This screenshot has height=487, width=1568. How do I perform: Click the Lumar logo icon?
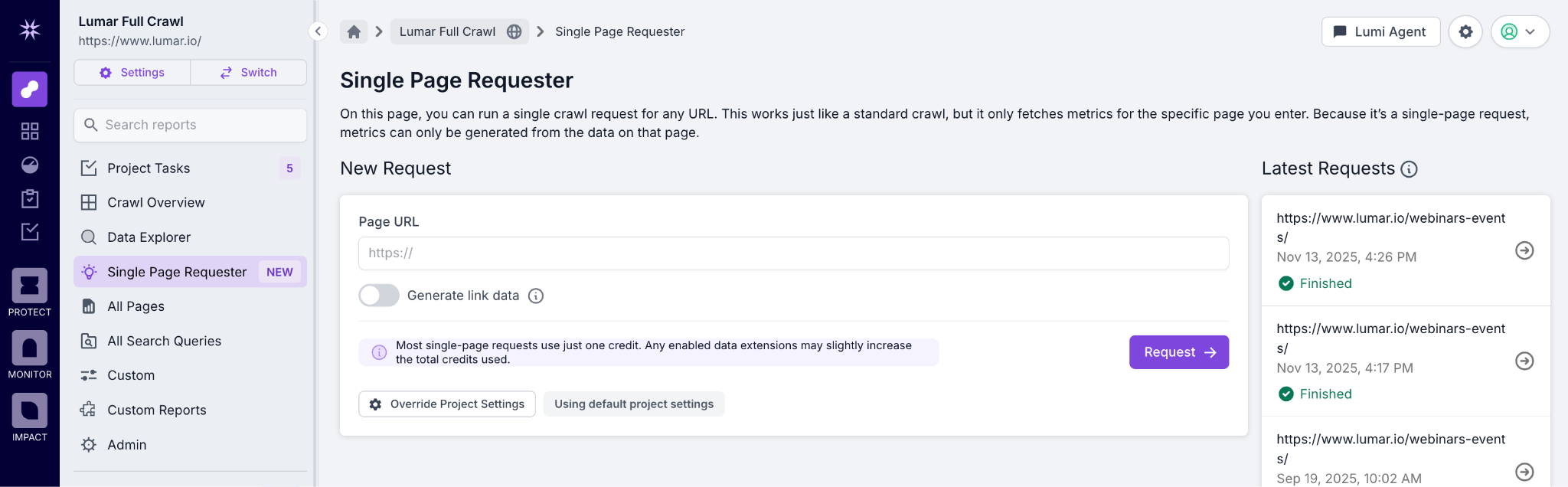coord(30,30)
